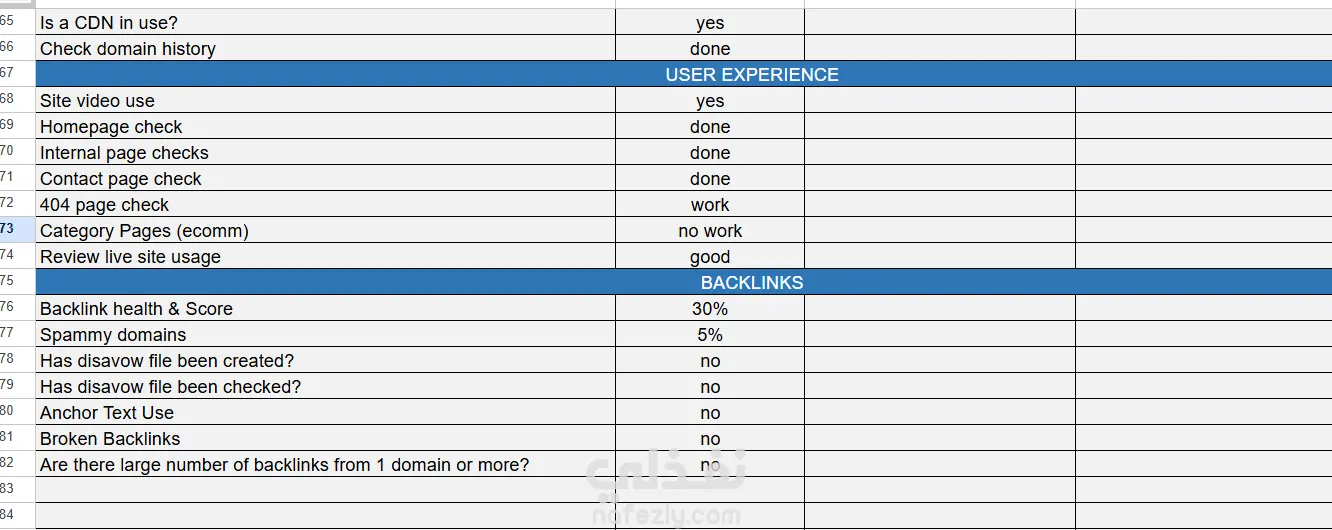Select the "30%" backlink health score cell
Image resolution: width=1332 pixels, height=530 pixels.
tap(710, 309)
